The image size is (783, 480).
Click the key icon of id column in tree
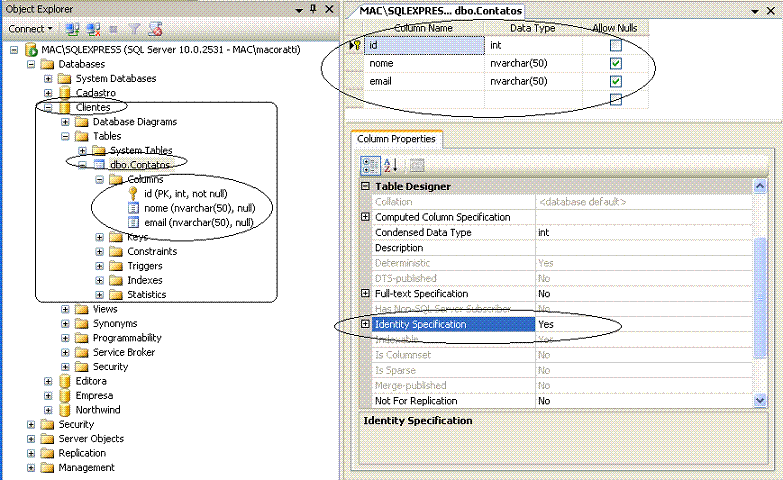(x=133, y=194)
